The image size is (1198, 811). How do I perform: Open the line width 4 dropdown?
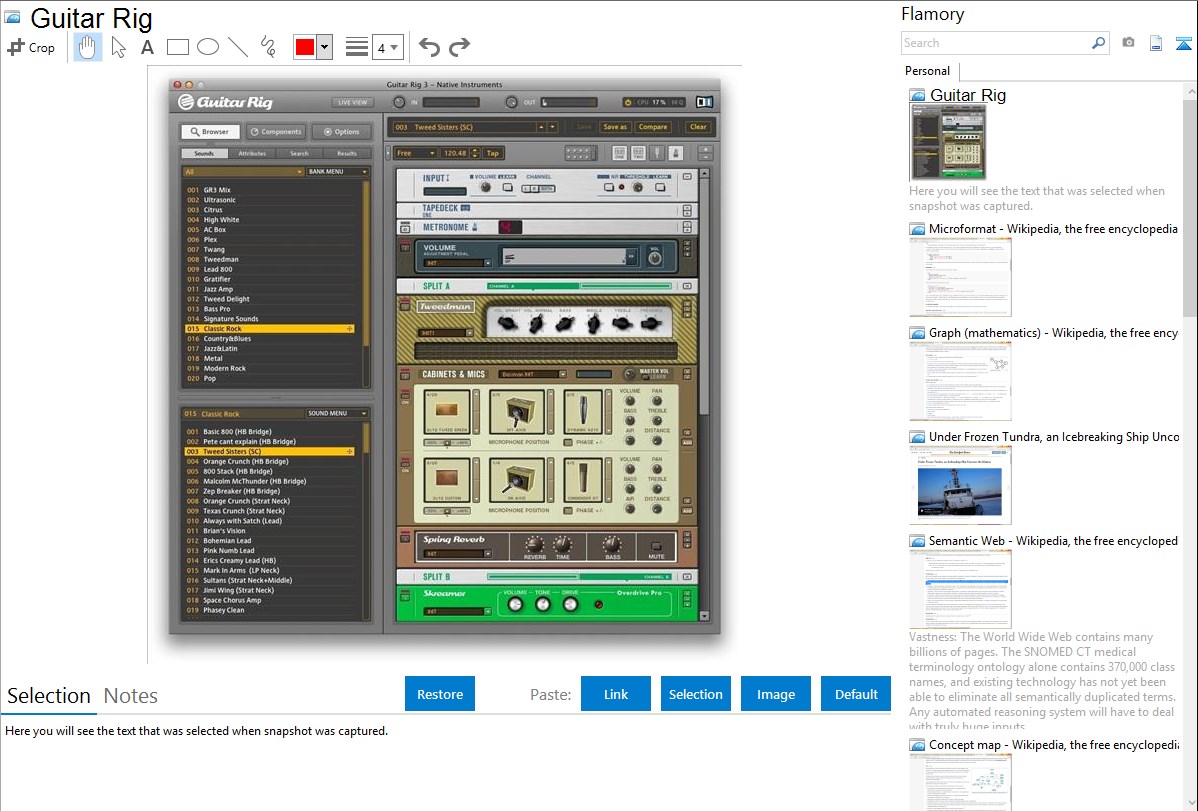point(388,47)
